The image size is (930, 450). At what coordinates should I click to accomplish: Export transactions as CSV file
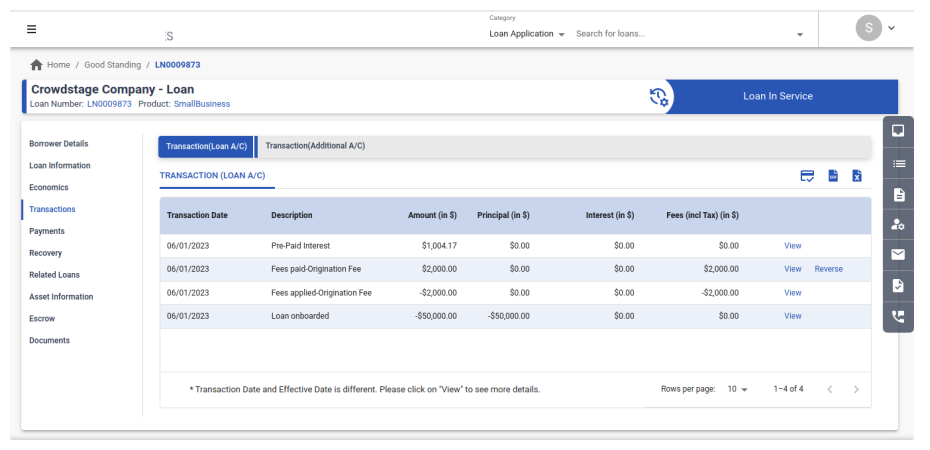point(833,176)
